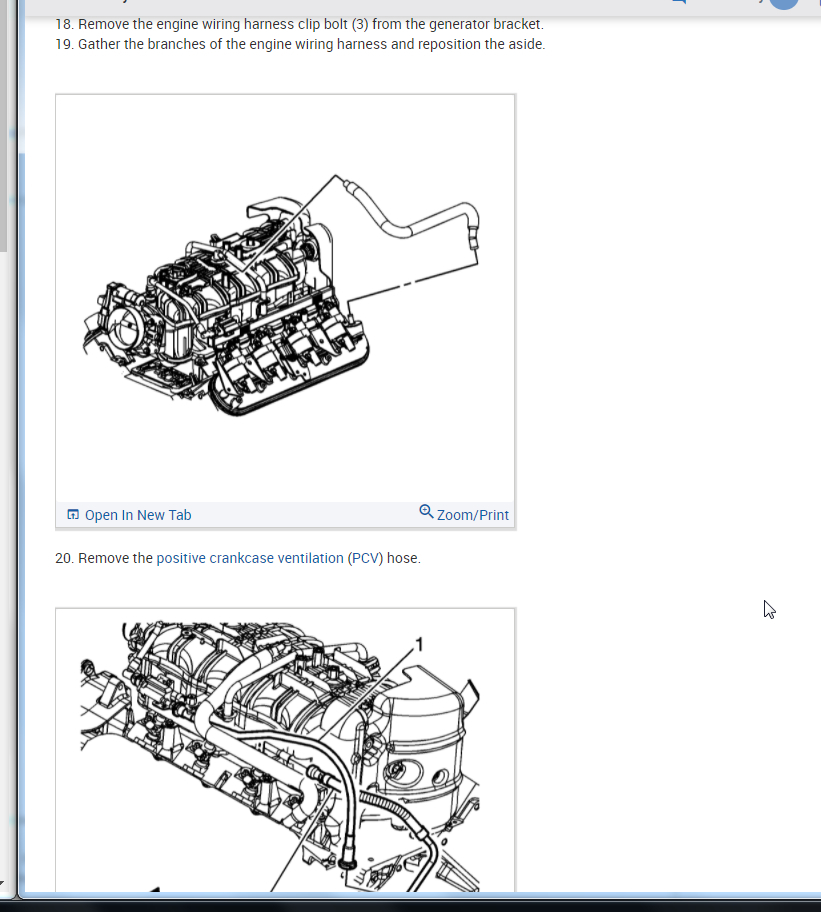Select the lower engine wiring diagram image
The height and width of the screenshot is (912, 821).
[285, 751]
